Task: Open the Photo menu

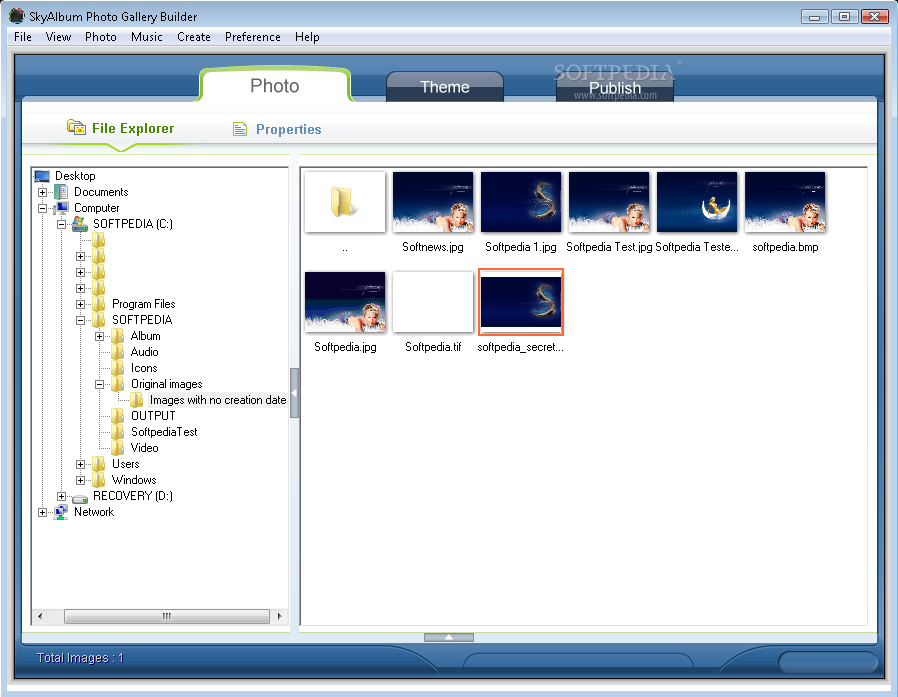Action: (101, 37)
